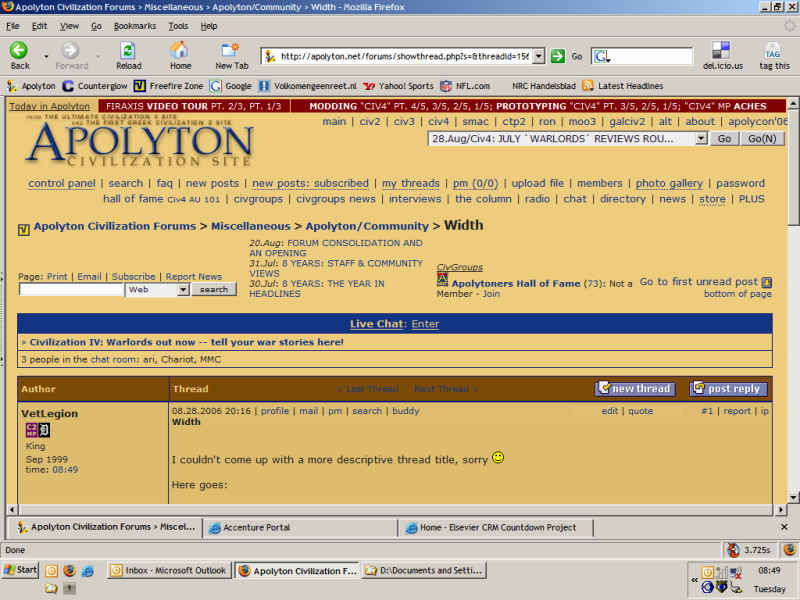The height and width of the screenshot is (600, 800).
Task: Go to the Home page icon
Action: (x=180, y=50)
